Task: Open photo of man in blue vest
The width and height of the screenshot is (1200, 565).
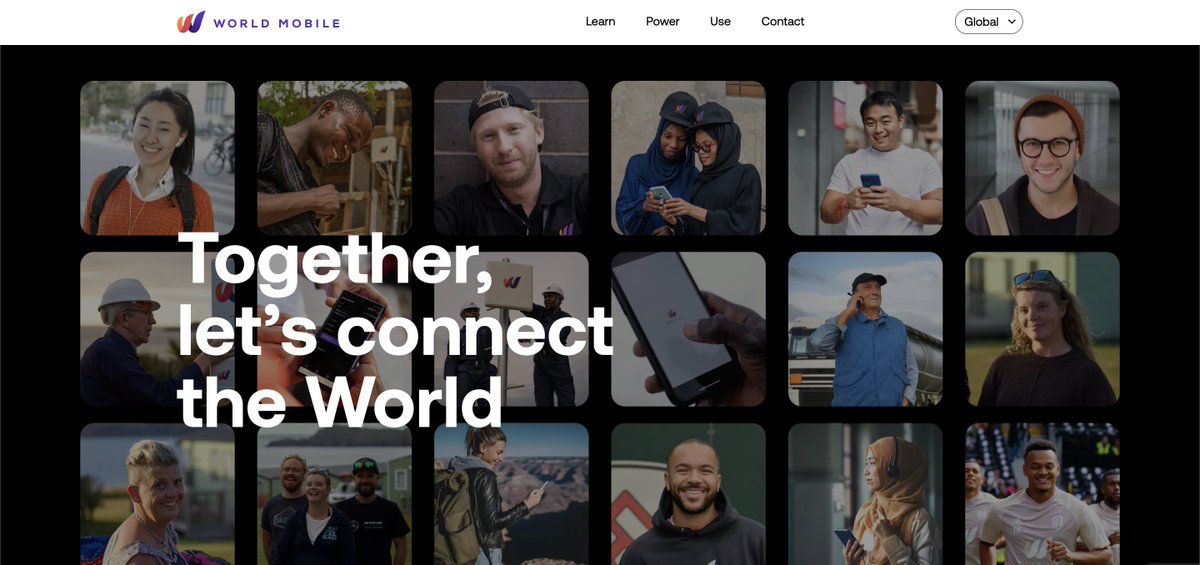Action: tap(865, 329)
